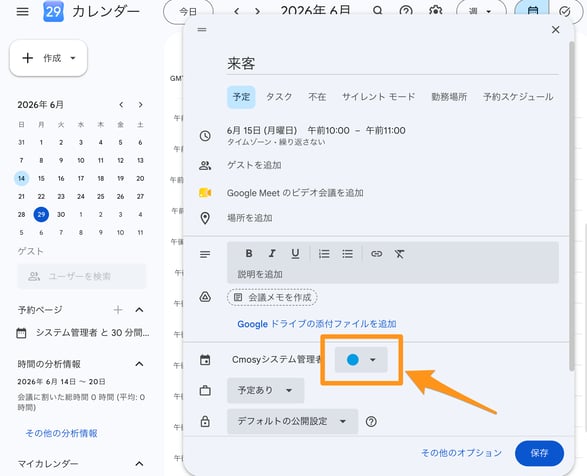Viewport: 587px width, 476px height.
Task: Click Google Meet のビデオ会議を追加
Action: click(x=295, y=193)
